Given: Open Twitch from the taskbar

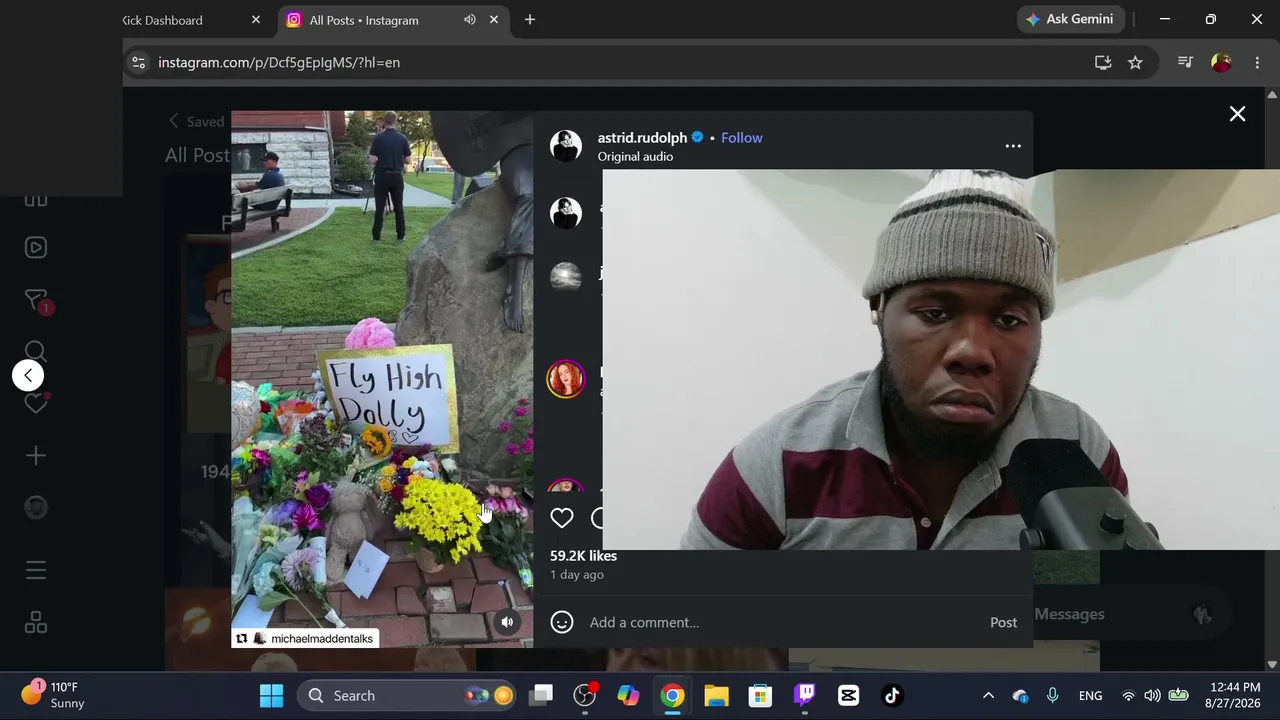Looking at the screenshot, I should pos(804,695).
